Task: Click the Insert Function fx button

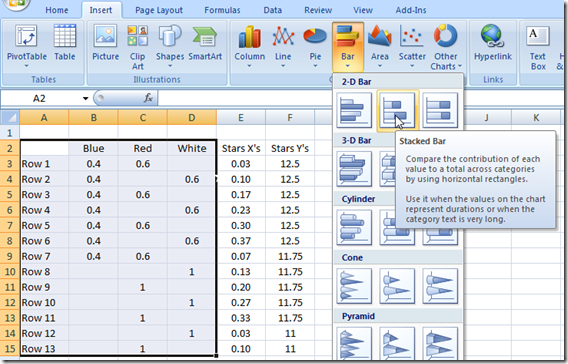Action: click(x=149, y=98)
